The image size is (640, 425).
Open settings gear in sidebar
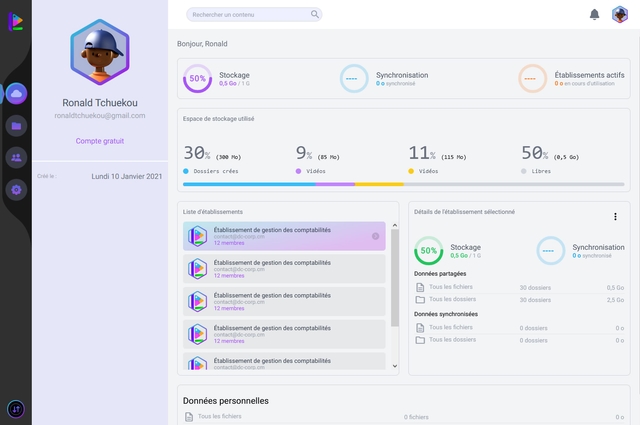tap(16, 189)
